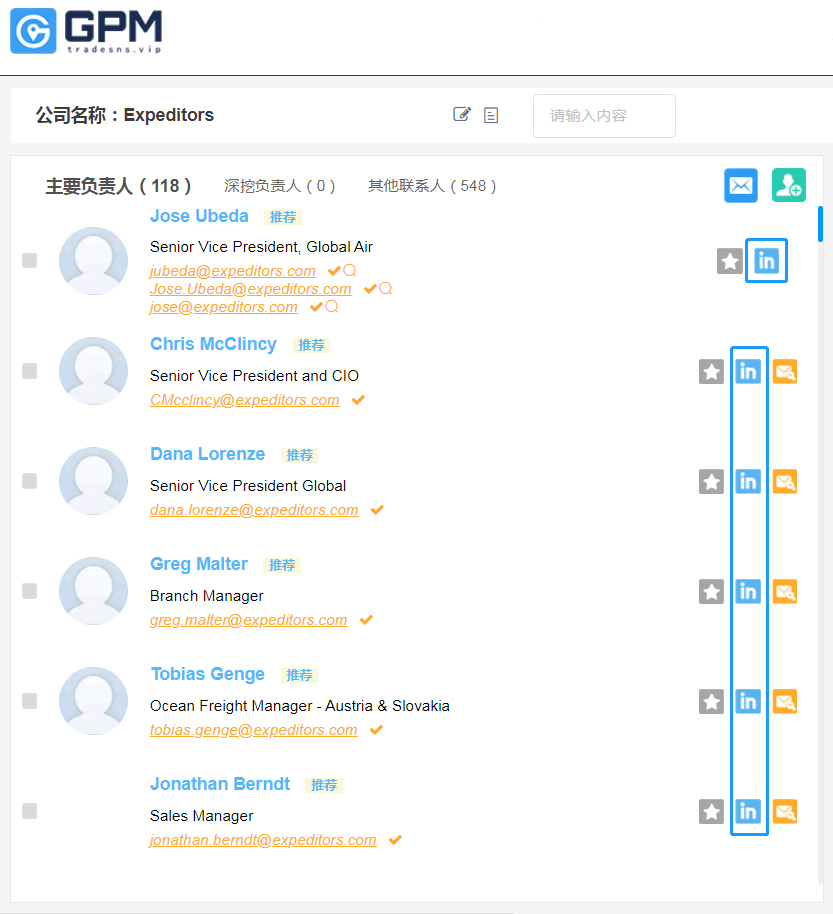This screenshot has width=833, height=914.
Task: Star Jonathan Berndt as favorite
Action: pyautogui.click(x=711, y=811)
